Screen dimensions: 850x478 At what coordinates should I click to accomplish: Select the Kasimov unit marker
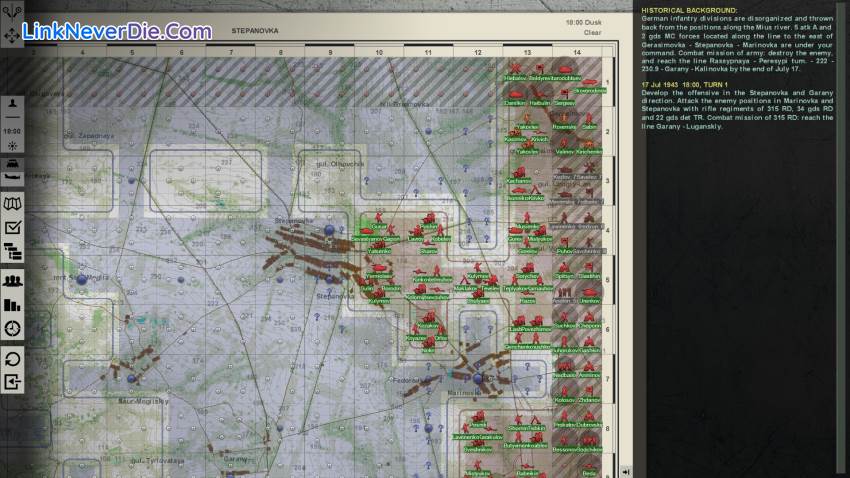tap(515, 134)
